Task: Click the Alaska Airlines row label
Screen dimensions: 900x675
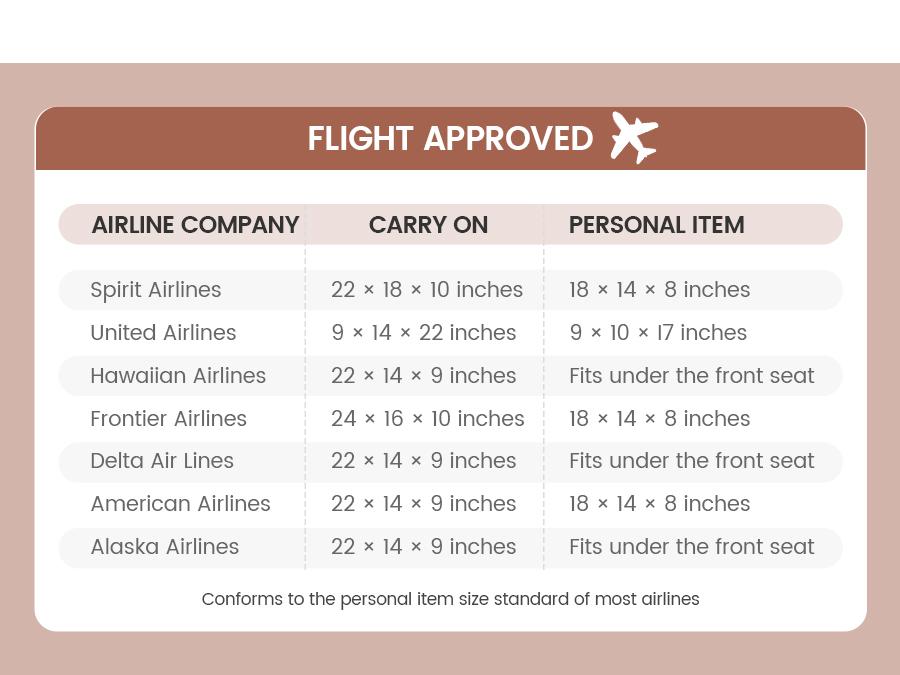Action: click(165, 547)
